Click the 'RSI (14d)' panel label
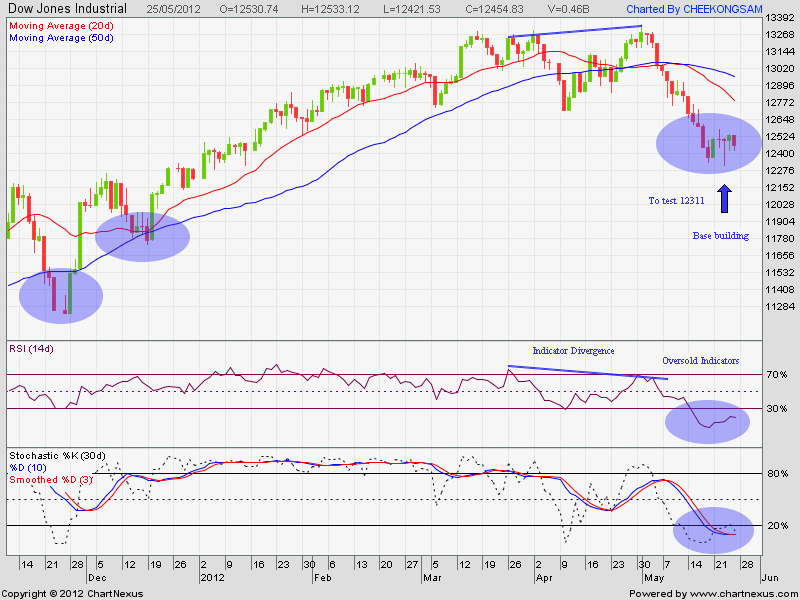Viewport: 800px width, 600px height. [x=31, y=349]
